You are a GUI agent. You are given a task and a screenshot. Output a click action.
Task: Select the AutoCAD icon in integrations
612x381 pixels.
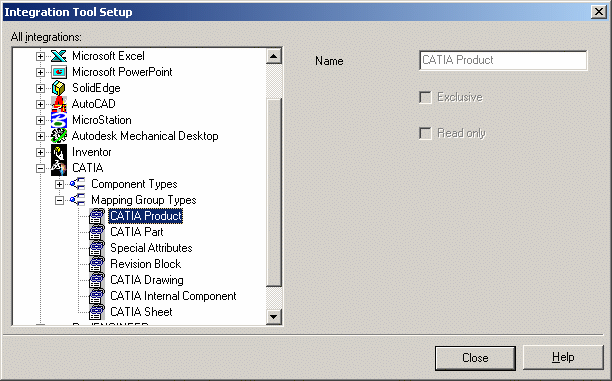[x=59, y=104]
